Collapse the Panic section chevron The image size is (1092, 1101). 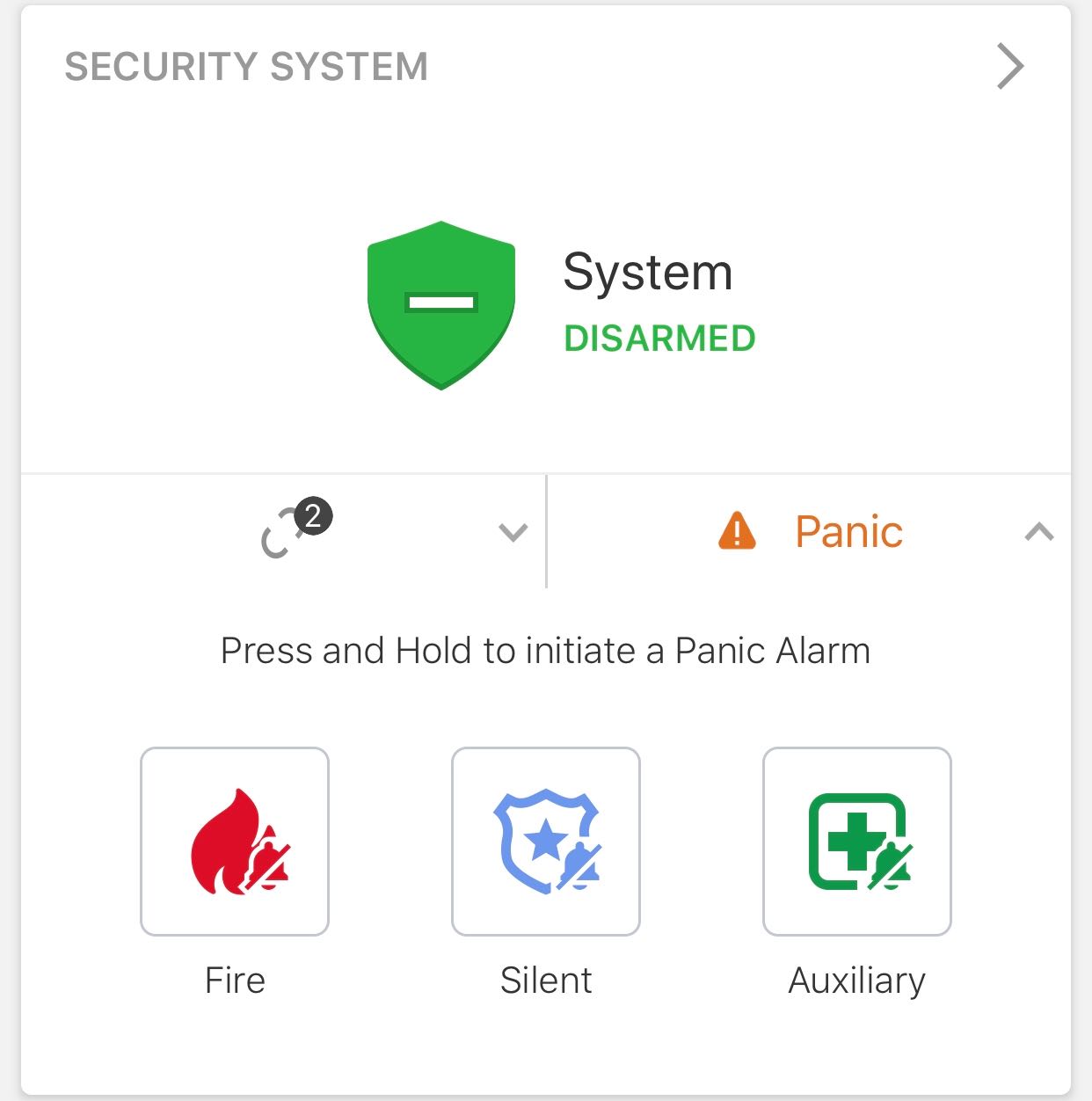tap(1039, 532)
